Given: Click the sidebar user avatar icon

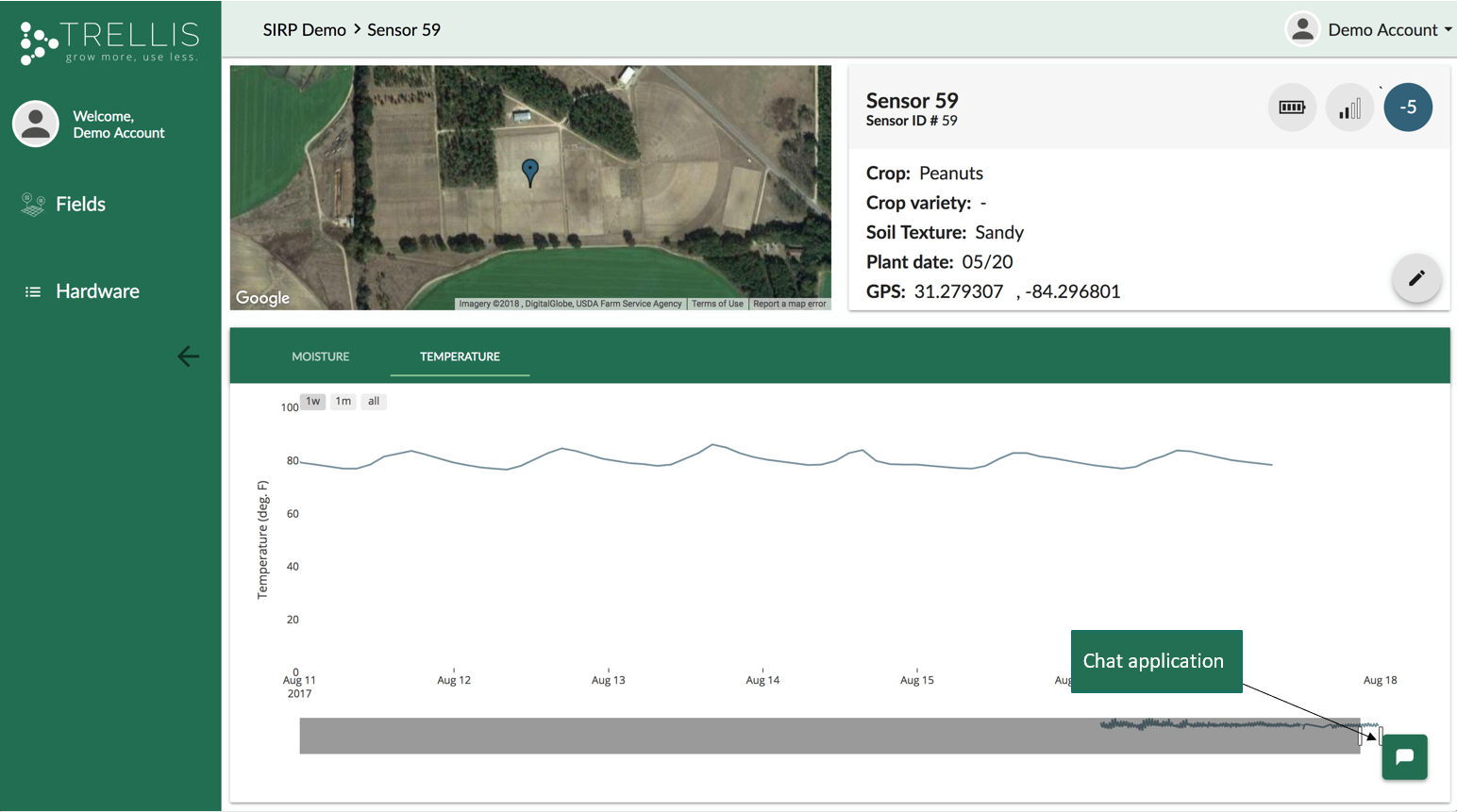Looking at the screenshot, I should (x=36, y=124).
